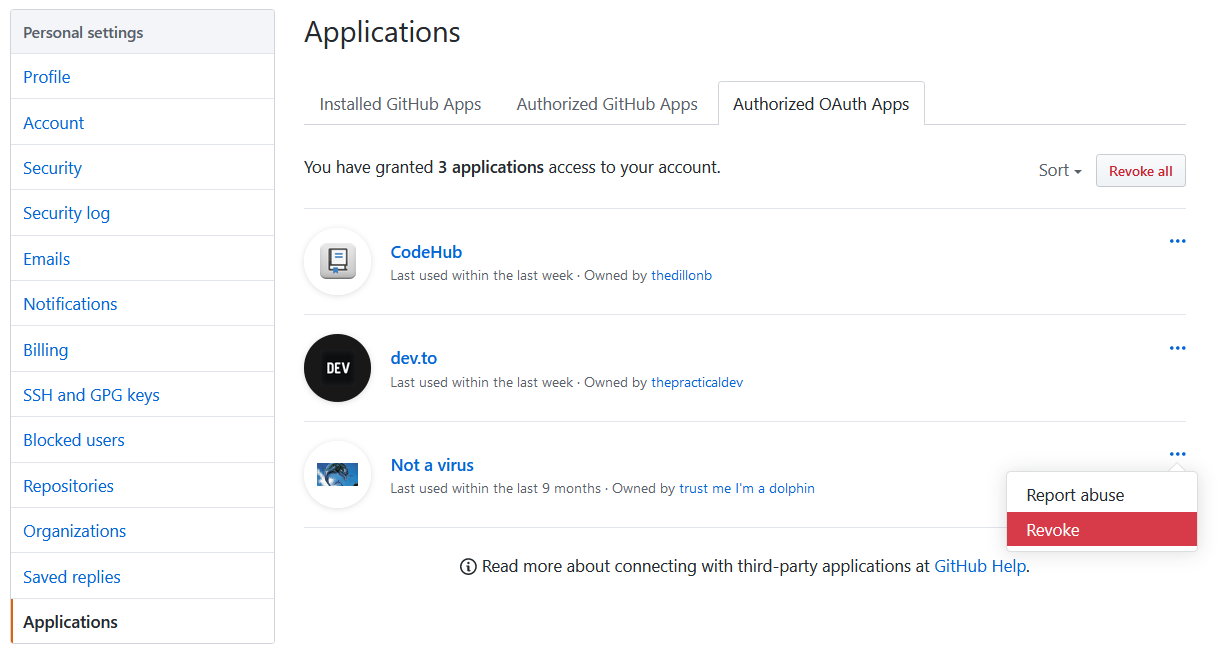The height and width of the screenshot is (656, 1231).
Task: Select Report abuse in the context menu
Action: 1076,494
